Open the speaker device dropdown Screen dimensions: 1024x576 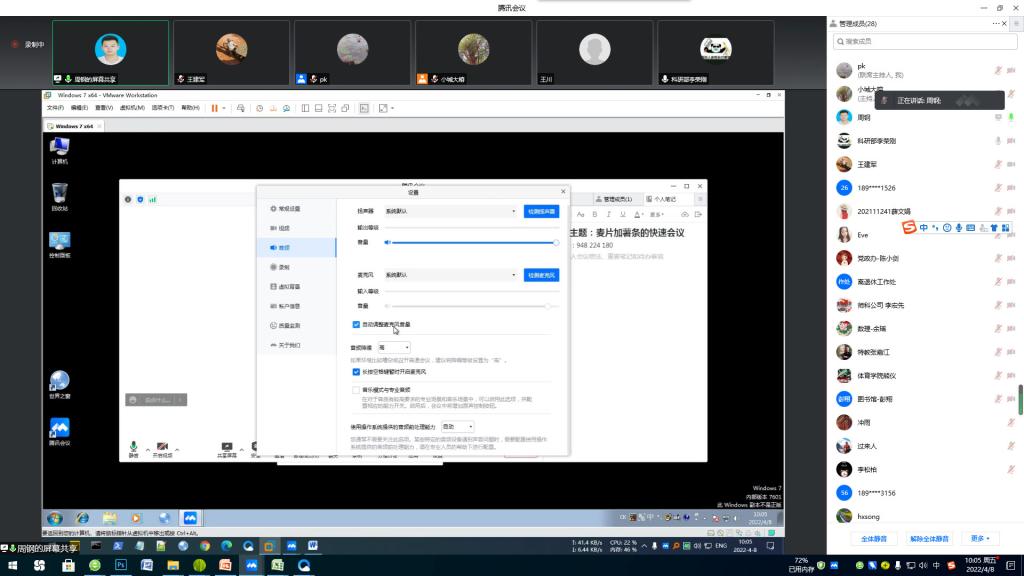click(449, 212)
